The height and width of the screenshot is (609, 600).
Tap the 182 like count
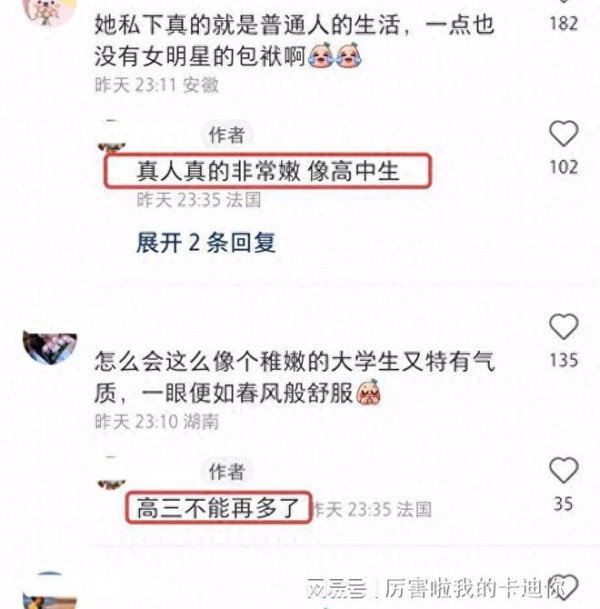[563, 23]
